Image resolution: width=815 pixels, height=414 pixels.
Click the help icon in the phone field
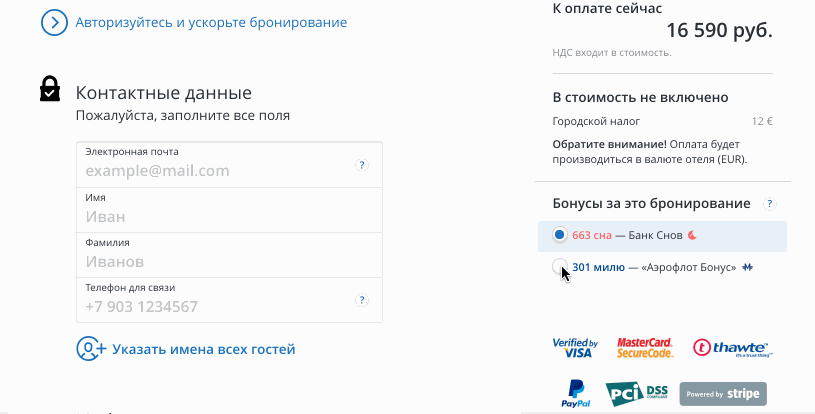[x=363, y=300]
